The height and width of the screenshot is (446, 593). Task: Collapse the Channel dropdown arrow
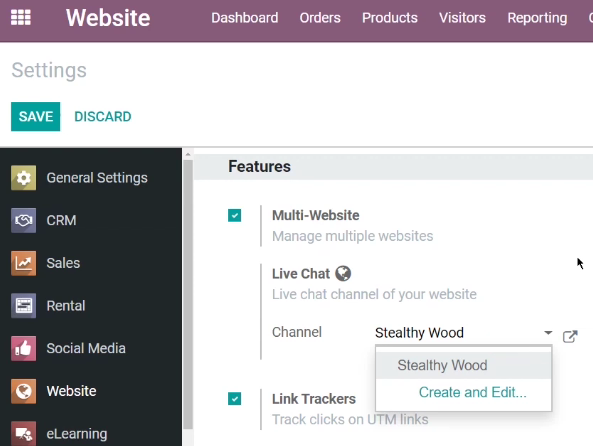point(548,333)
